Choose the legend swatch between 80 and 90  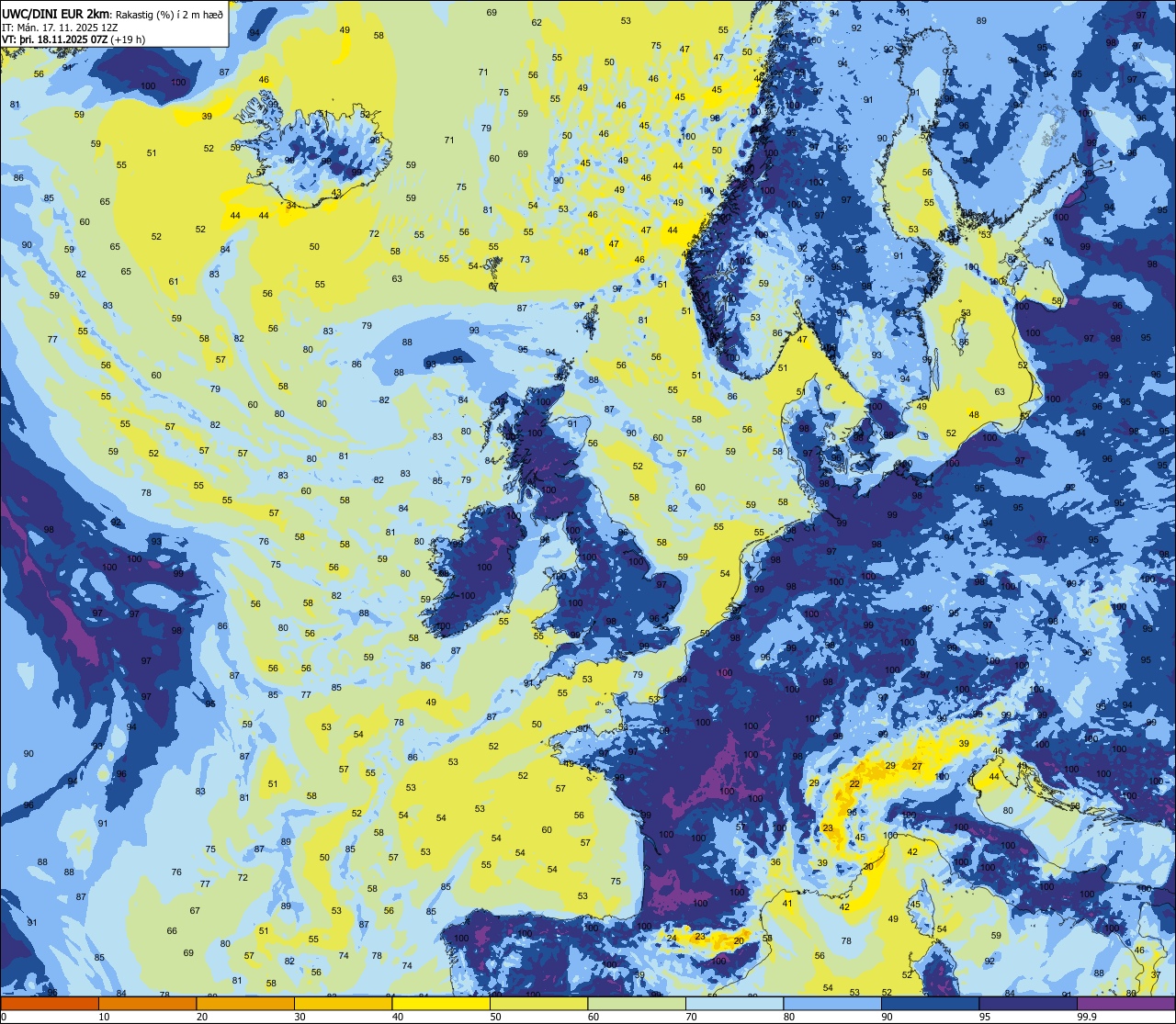[832, 1003]
